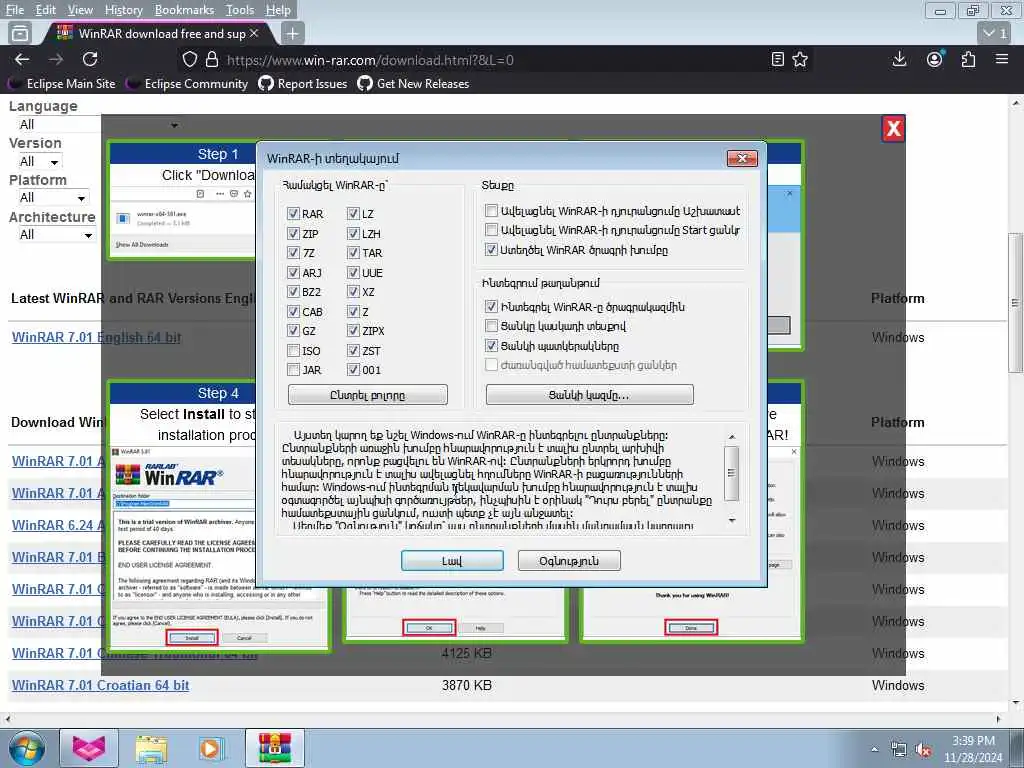Open the File menu
Viewport: 1024px width, 768px height.
(x=14, y=10)
